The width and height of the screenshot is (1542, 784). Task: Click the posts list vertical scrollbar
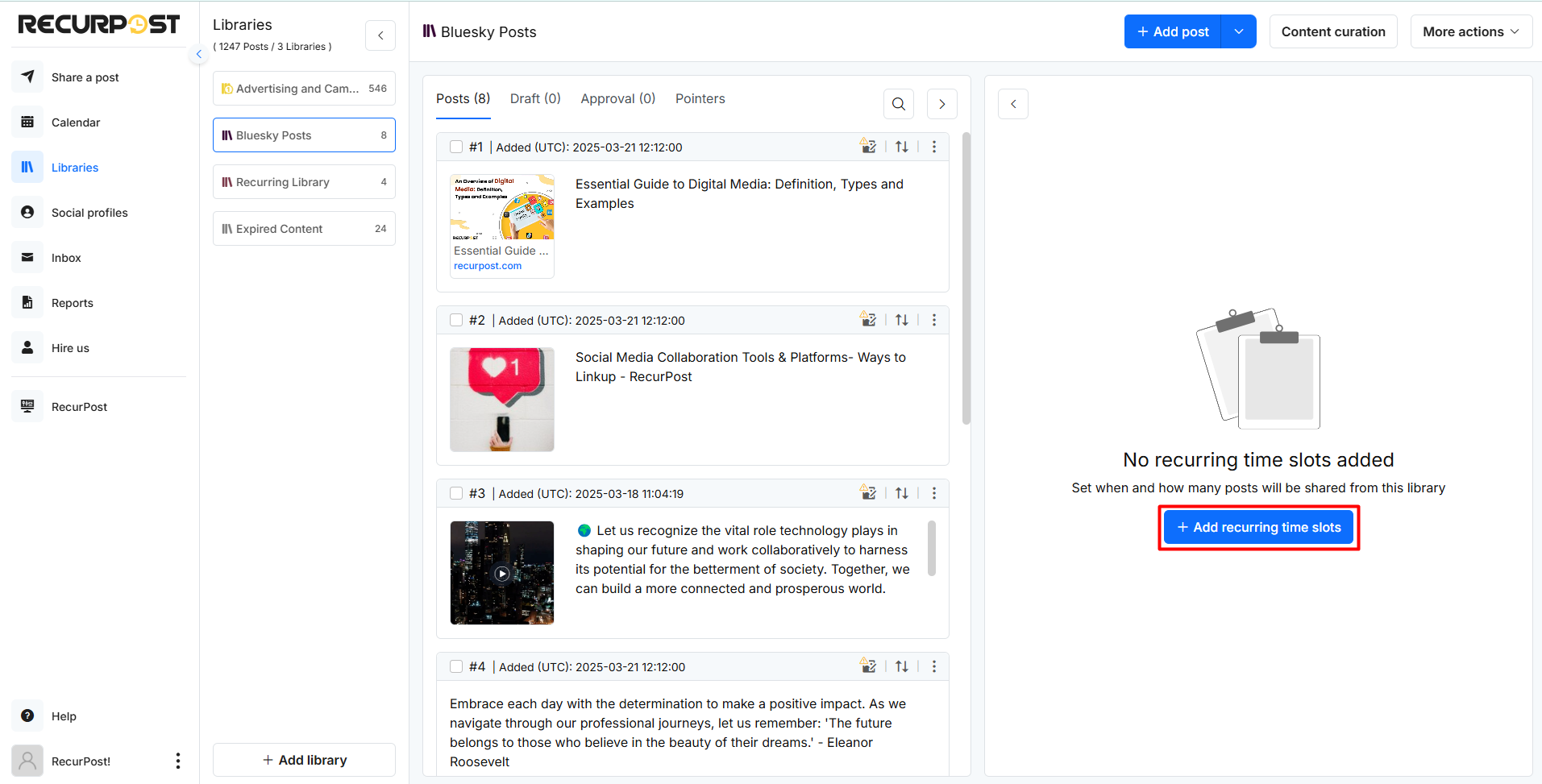click(966, 278)
